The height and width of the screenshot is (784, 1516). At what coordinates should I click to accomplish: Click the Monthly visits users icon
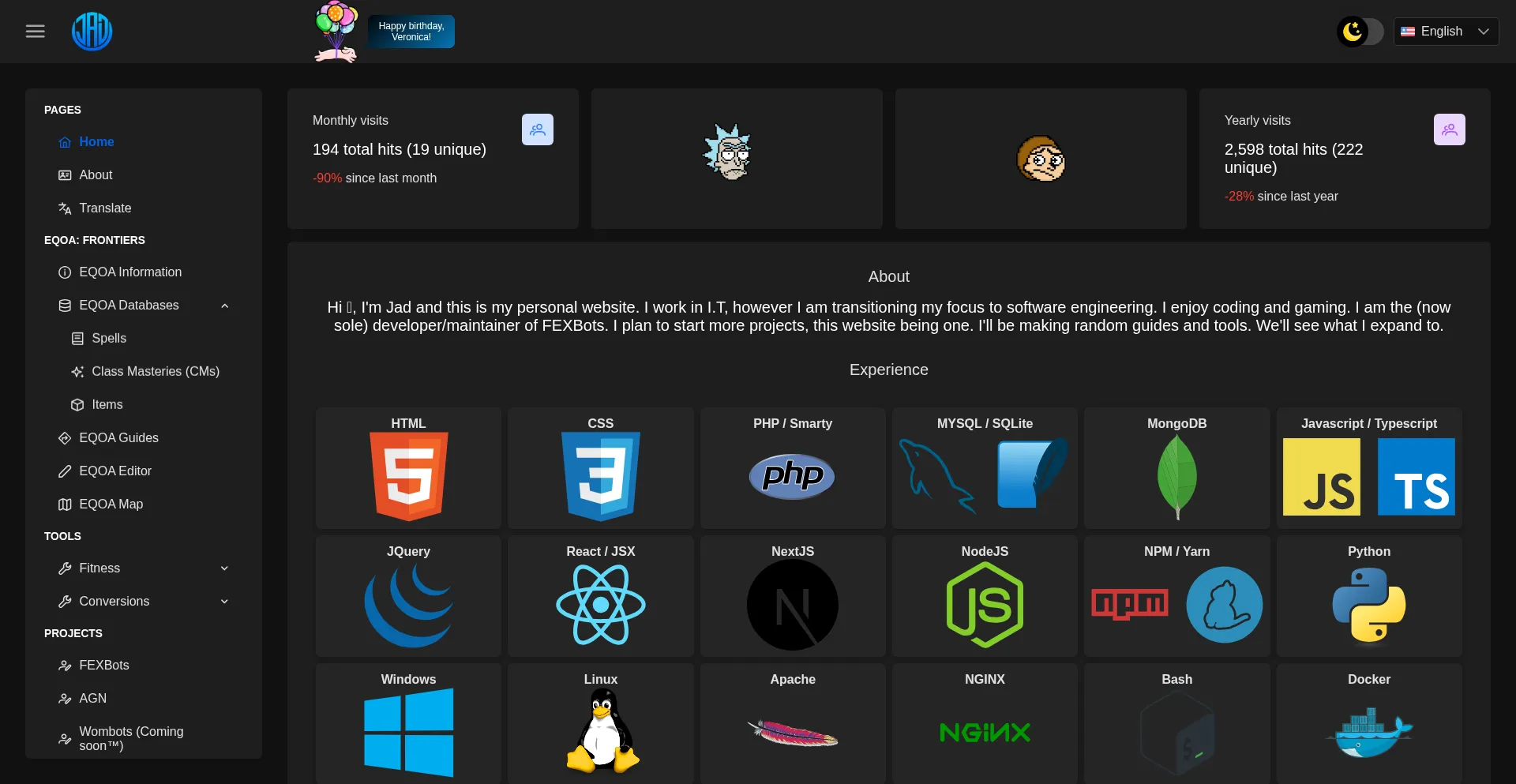(x=538, y=129)
